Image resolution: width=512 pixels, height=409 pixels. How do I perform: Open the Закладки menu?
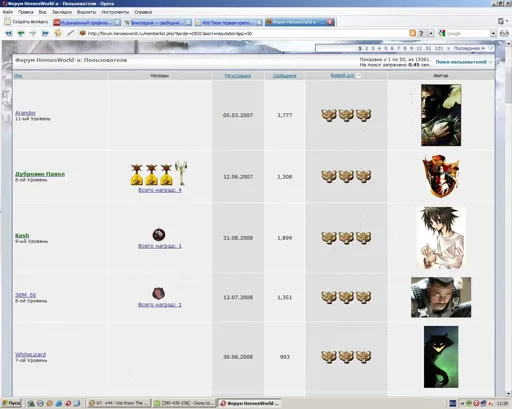pos(62,12)
